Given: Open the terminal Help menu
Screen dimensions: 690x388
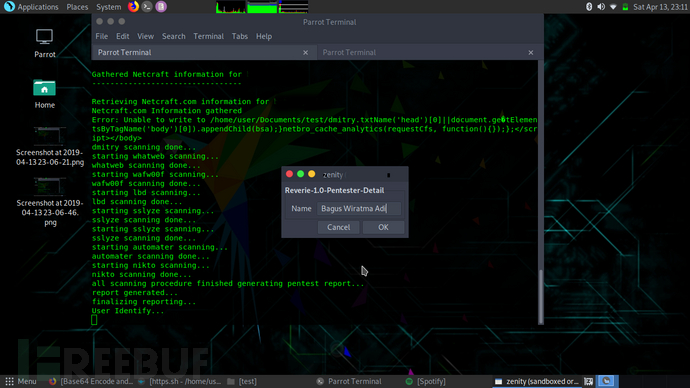Looking at the screenshot, I should [264, 36].
